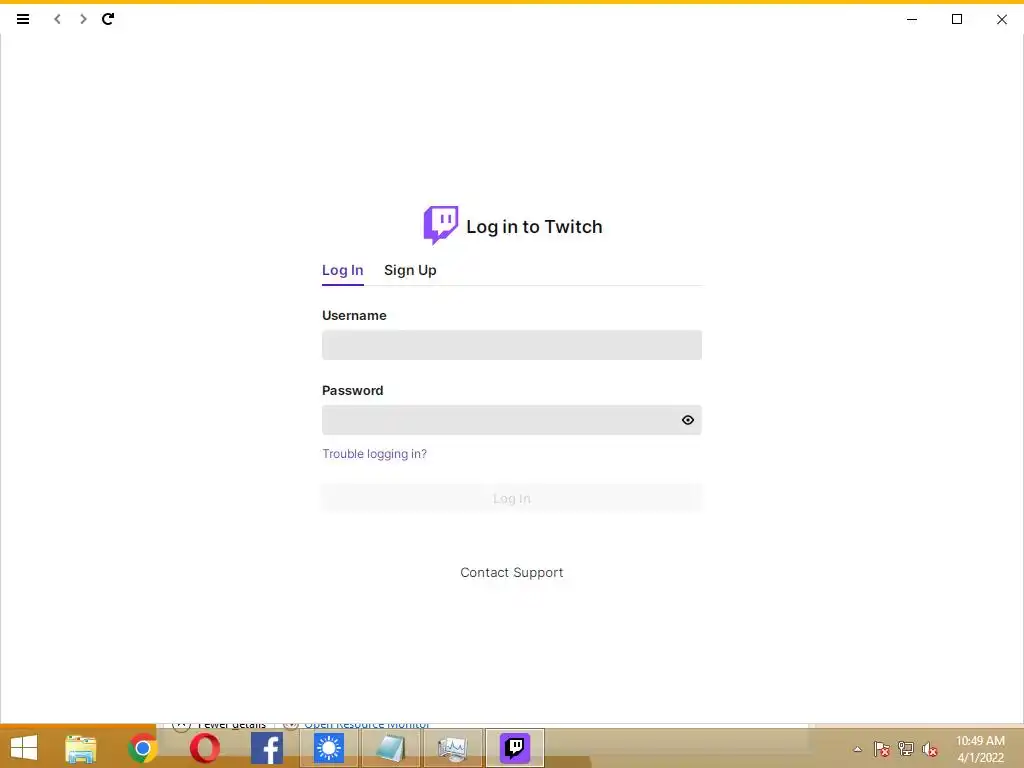
Task: Maximize the Twitch window
Action: pyautogui.click(x=957, y=19)
